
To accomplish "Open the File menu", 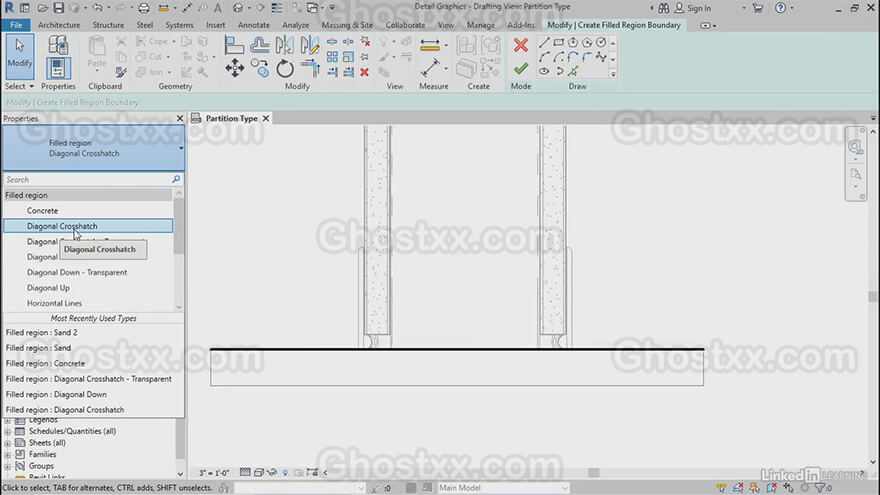I will [x=16, y=25].
